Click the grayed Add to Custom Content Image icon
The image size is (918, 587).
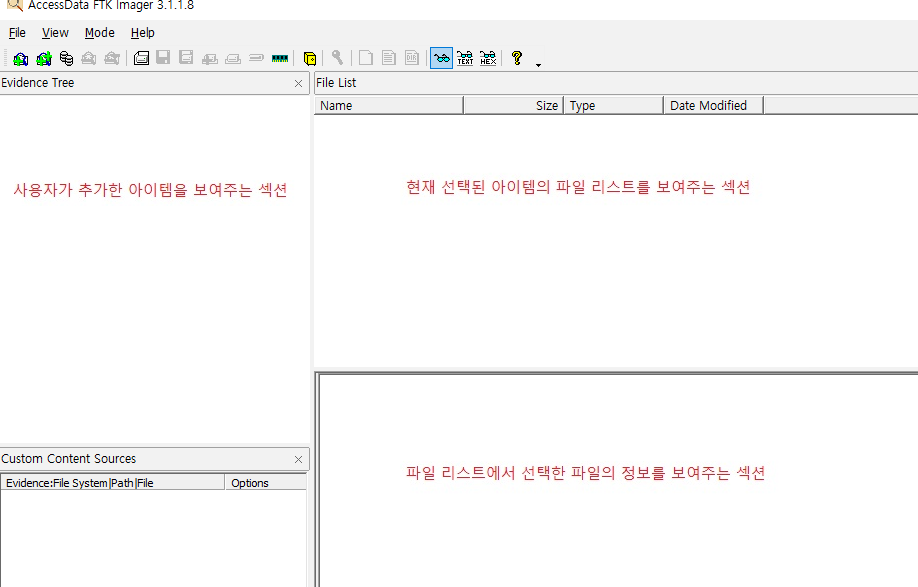(210, 59)
